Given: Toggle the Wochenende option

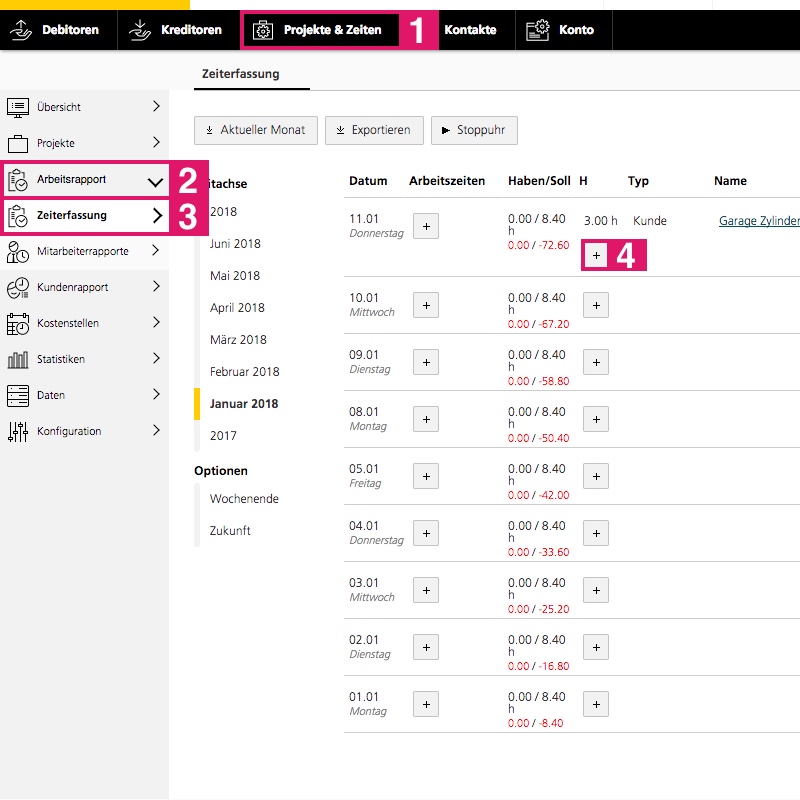Looking at the screenshot, I should click(x=244, y=499).
